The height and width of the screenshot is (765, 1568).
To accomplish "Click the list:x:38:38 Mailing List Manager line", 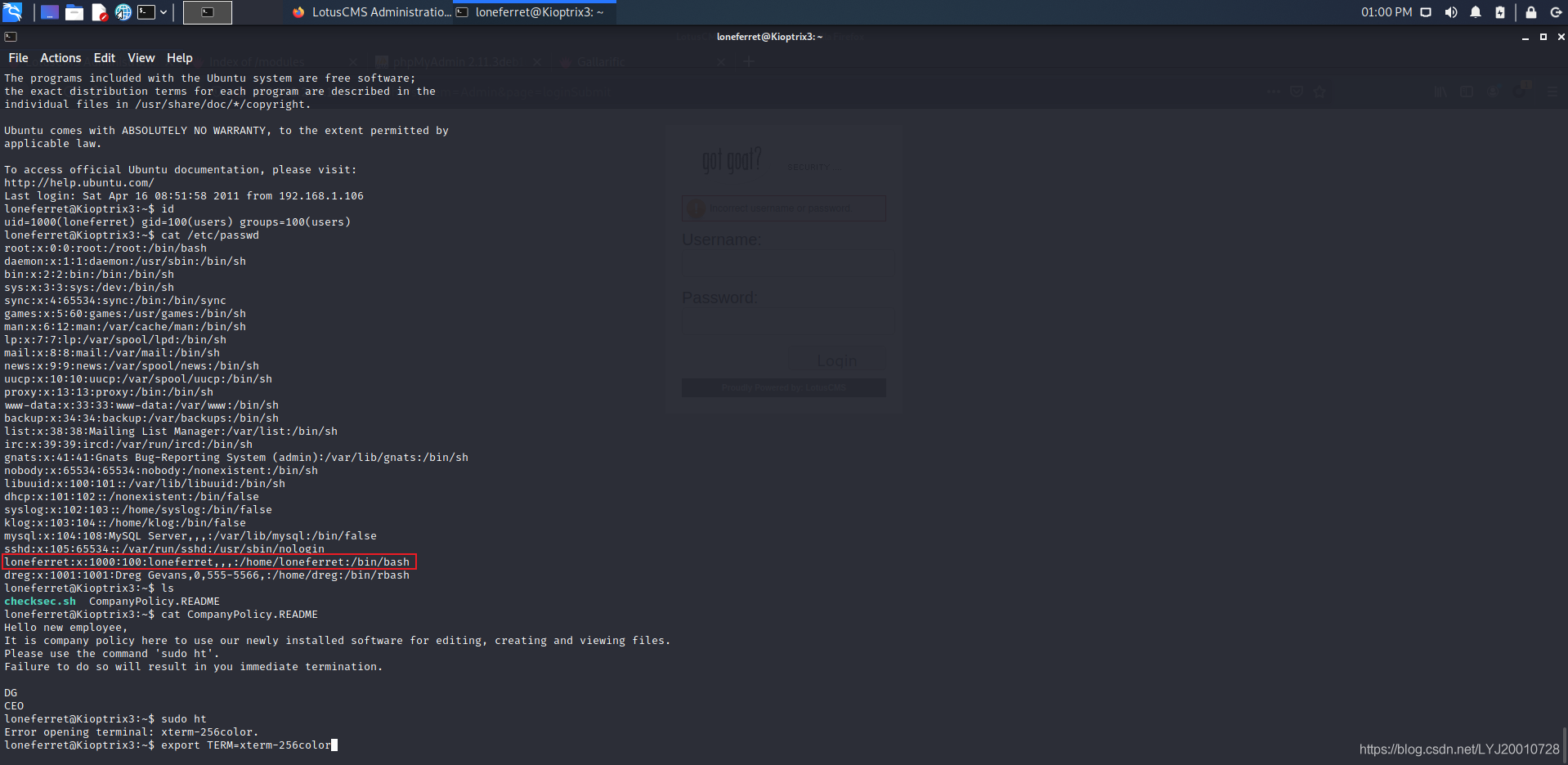I will point(171,432).
